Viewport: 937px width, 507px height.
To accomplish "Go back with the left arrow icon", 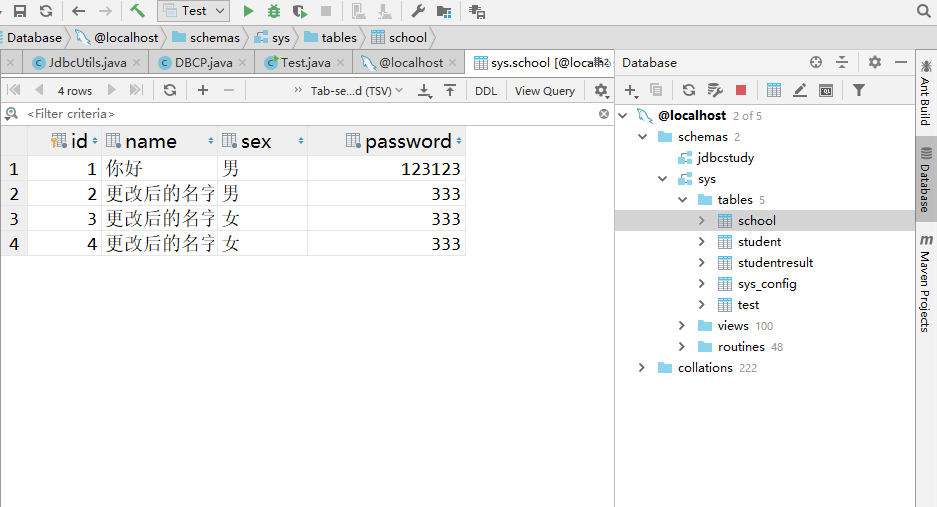I will 78,11.
